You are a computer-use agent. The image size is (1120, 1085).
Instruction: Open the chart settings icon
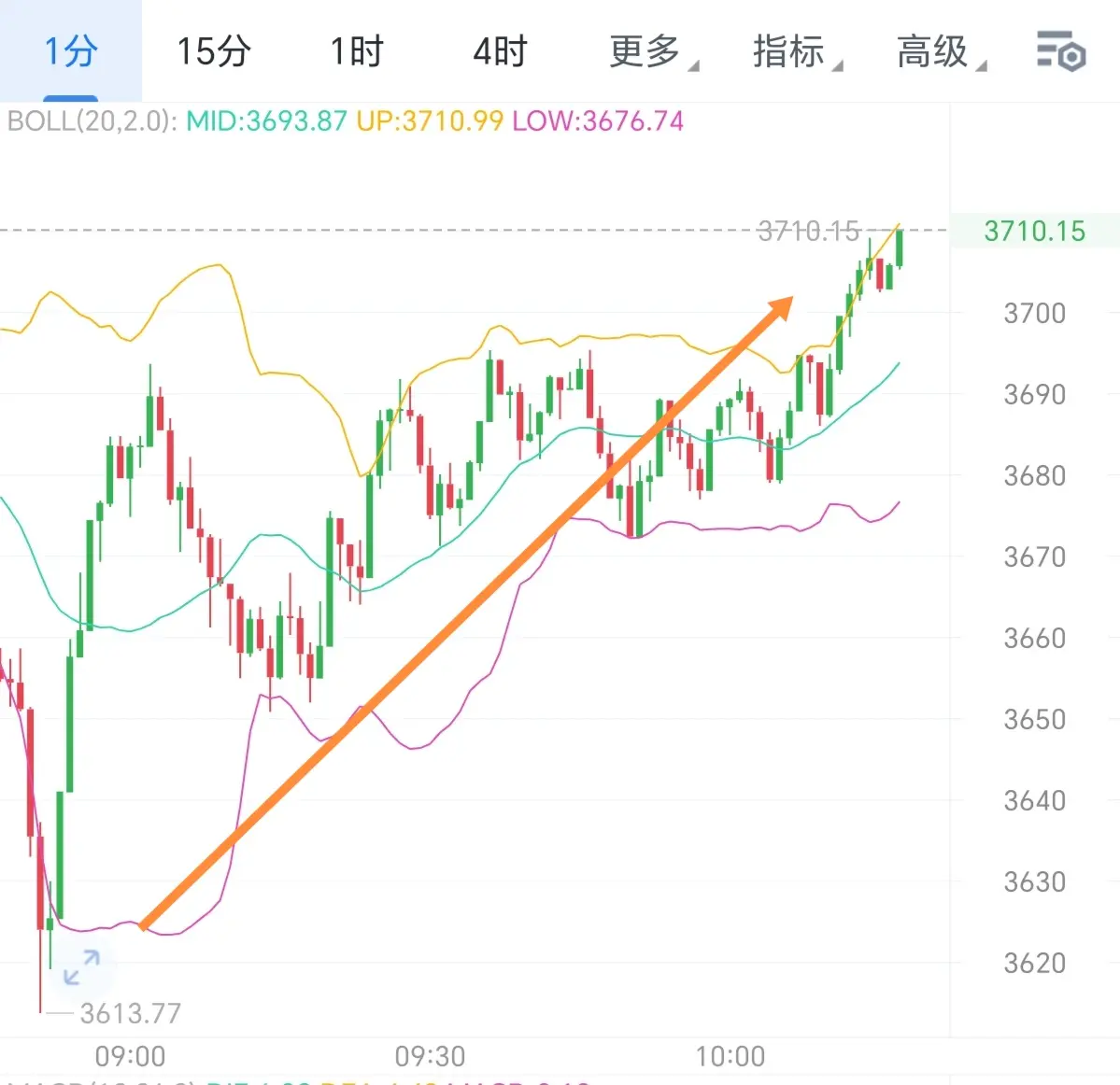(x=1061, y=50)
